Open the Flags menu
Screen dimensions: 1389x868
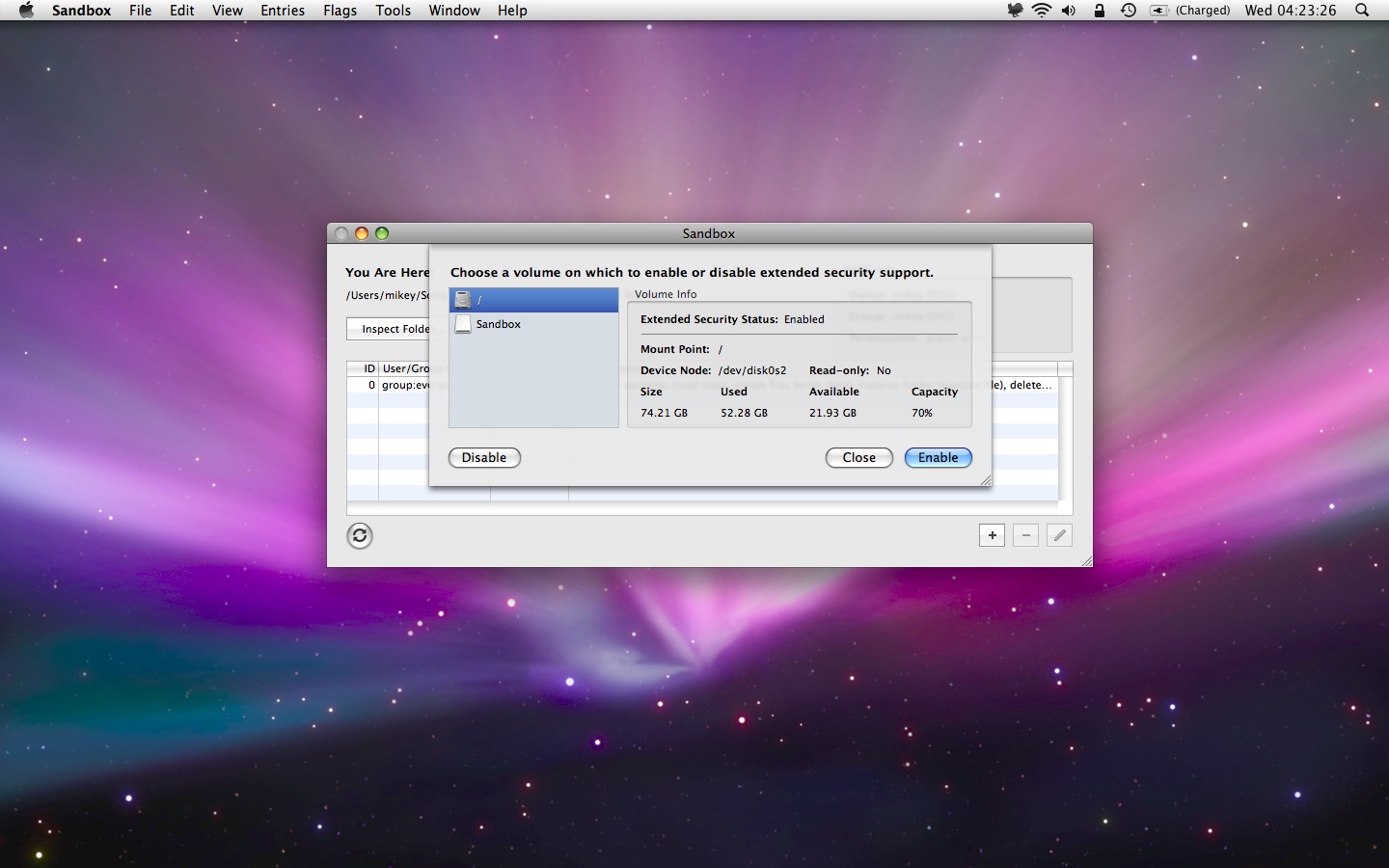pyautogui.click(x=340, y=11)
